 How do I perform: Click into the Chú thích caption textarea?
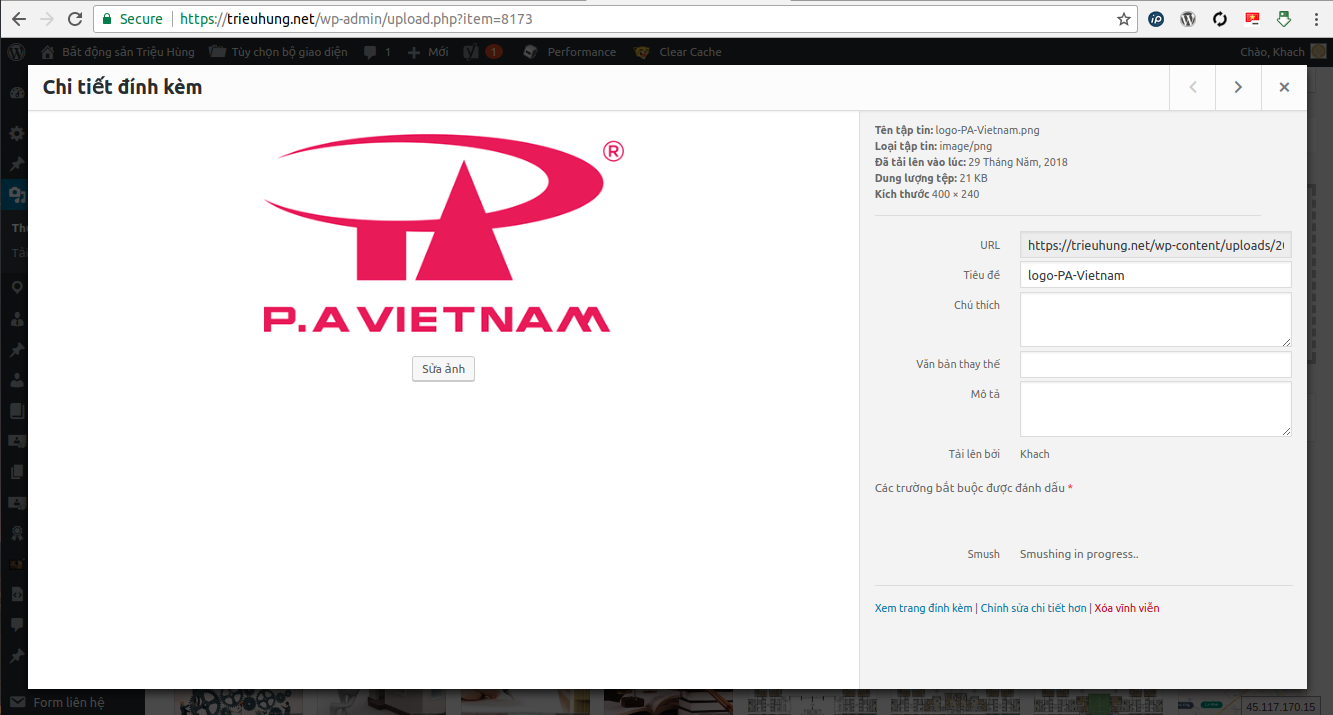tap(1155, 320)
